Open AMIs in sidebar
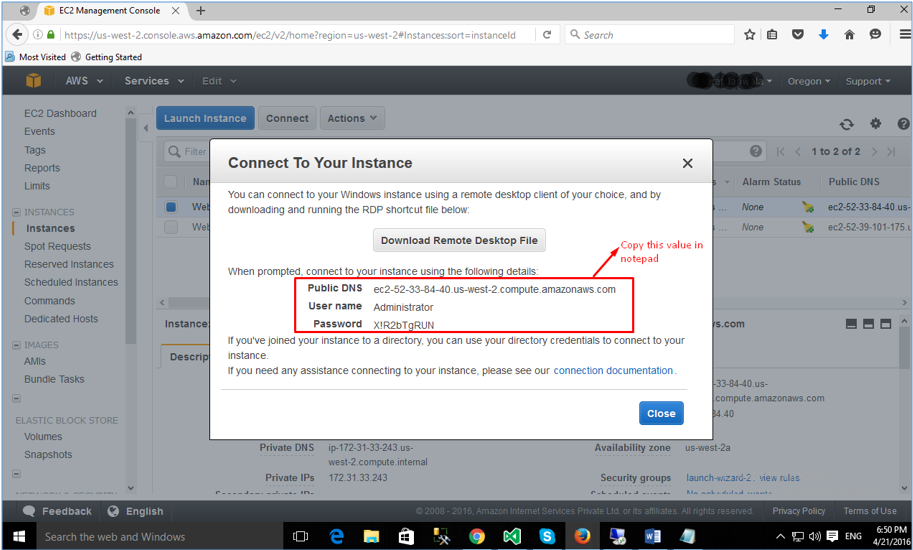This screenshot has width=913, height=550. tap(34, 361)
